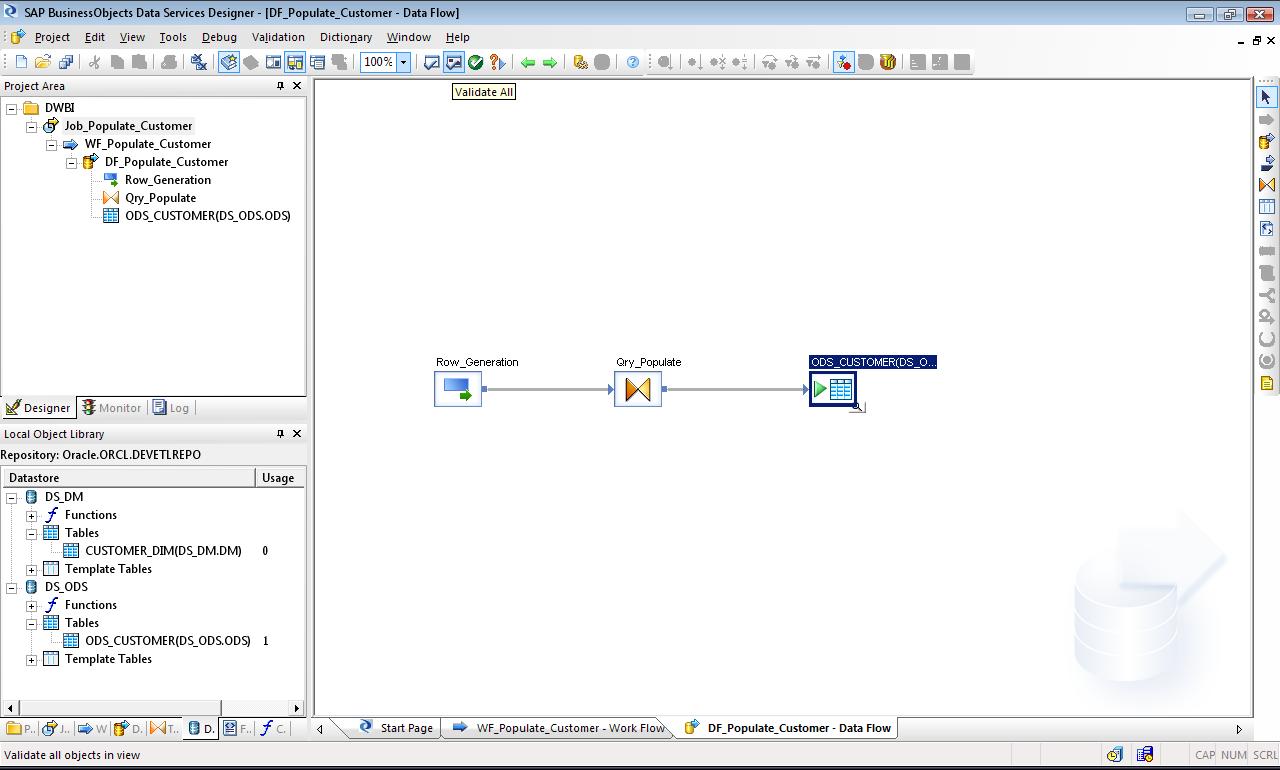Collapse the DWBI project node

tap(12, 108)
